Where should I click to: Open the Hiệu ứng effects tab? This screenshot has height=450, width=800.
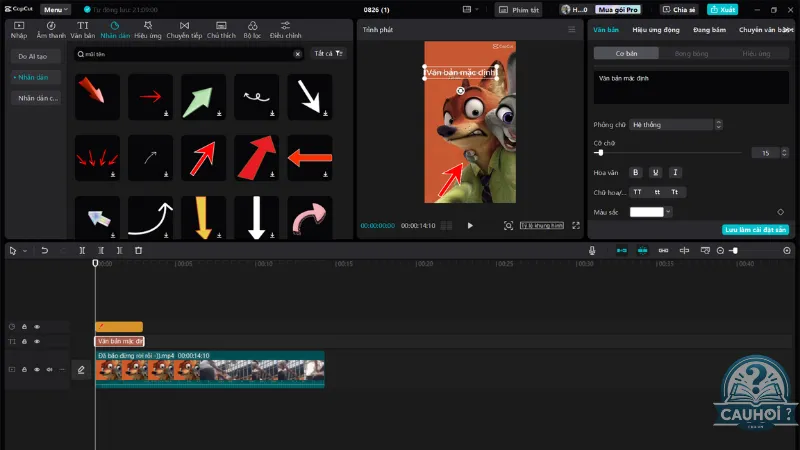point(147,30)
